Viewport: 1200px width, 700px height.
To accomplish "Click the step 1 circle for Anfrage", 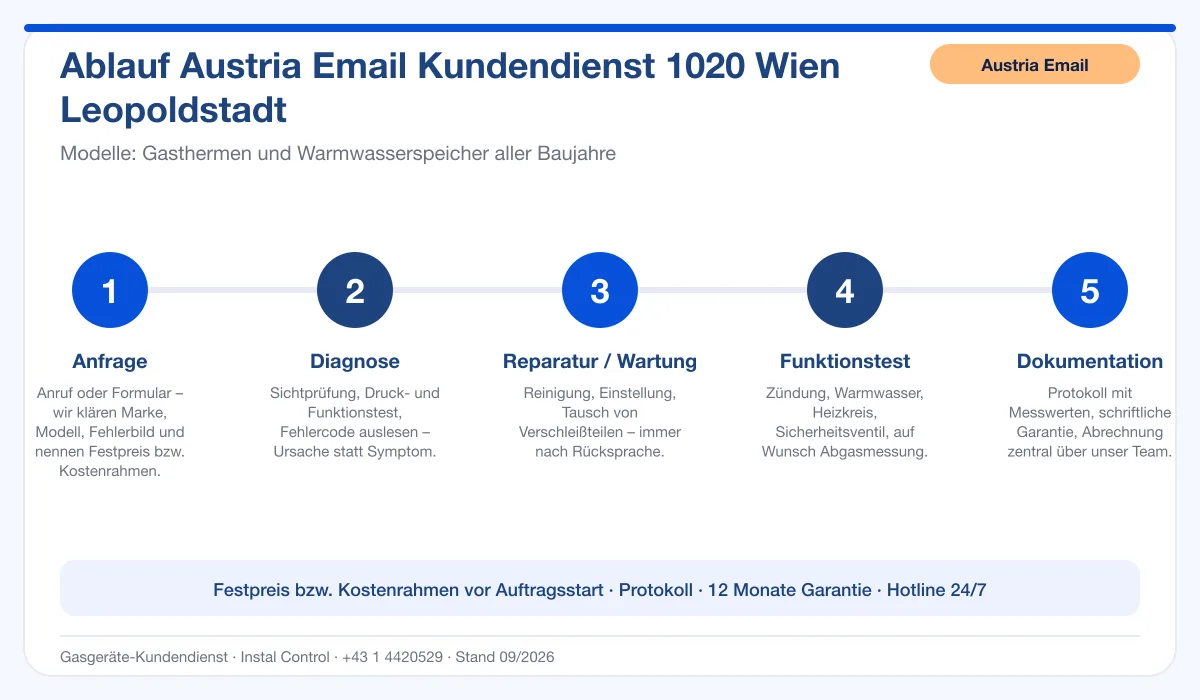I will click(110, 290).
